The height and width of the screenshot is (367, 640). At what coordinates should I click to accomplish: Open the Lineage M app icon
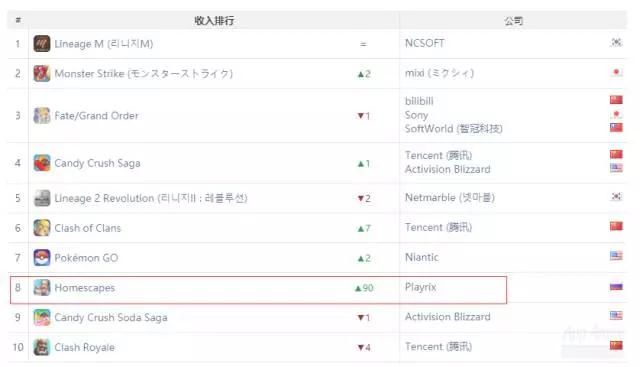tap(42, 44)
